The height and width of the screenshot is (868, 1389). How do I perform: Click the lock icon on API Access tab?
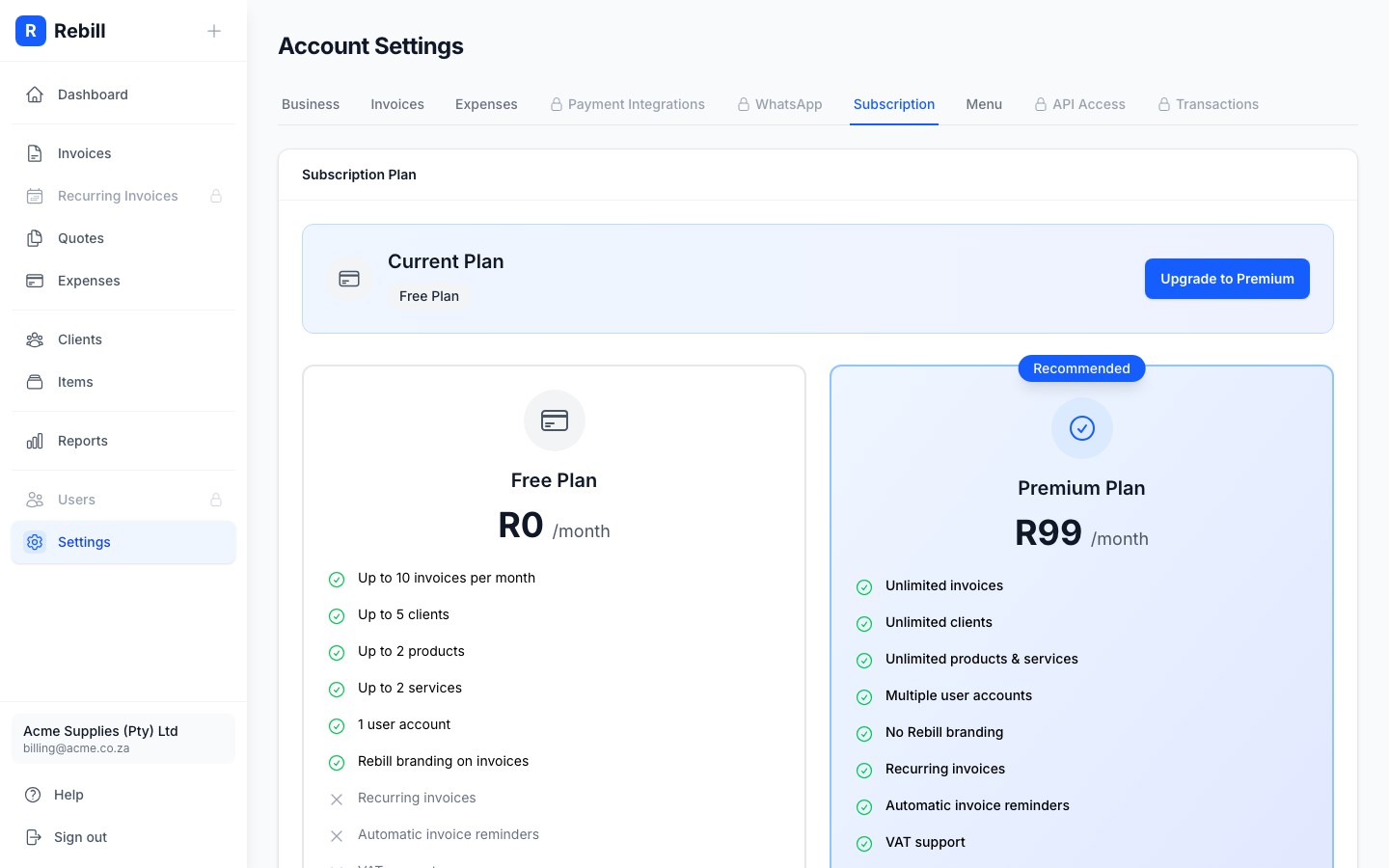pos(1041,103)
